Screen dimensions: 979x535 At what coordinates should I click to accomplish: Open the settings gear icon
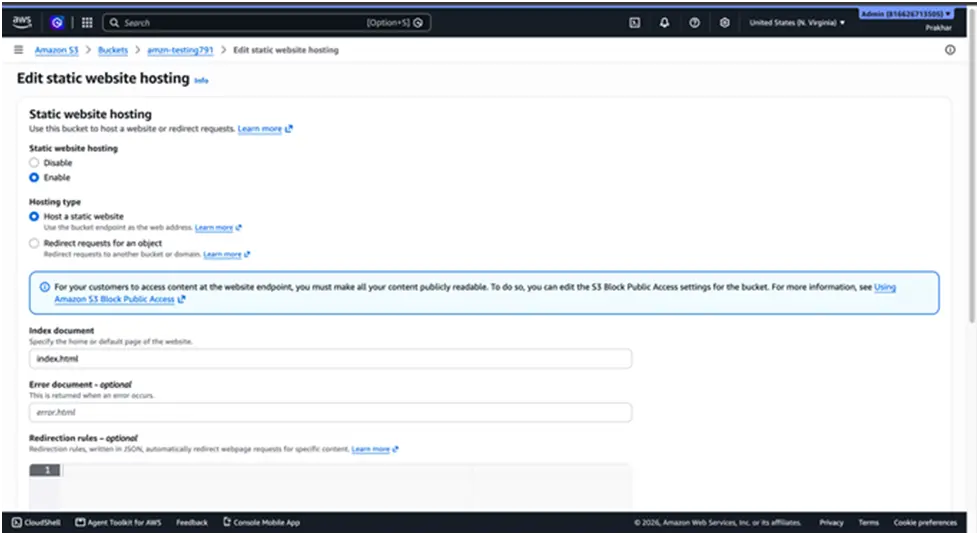coord(724,22)
